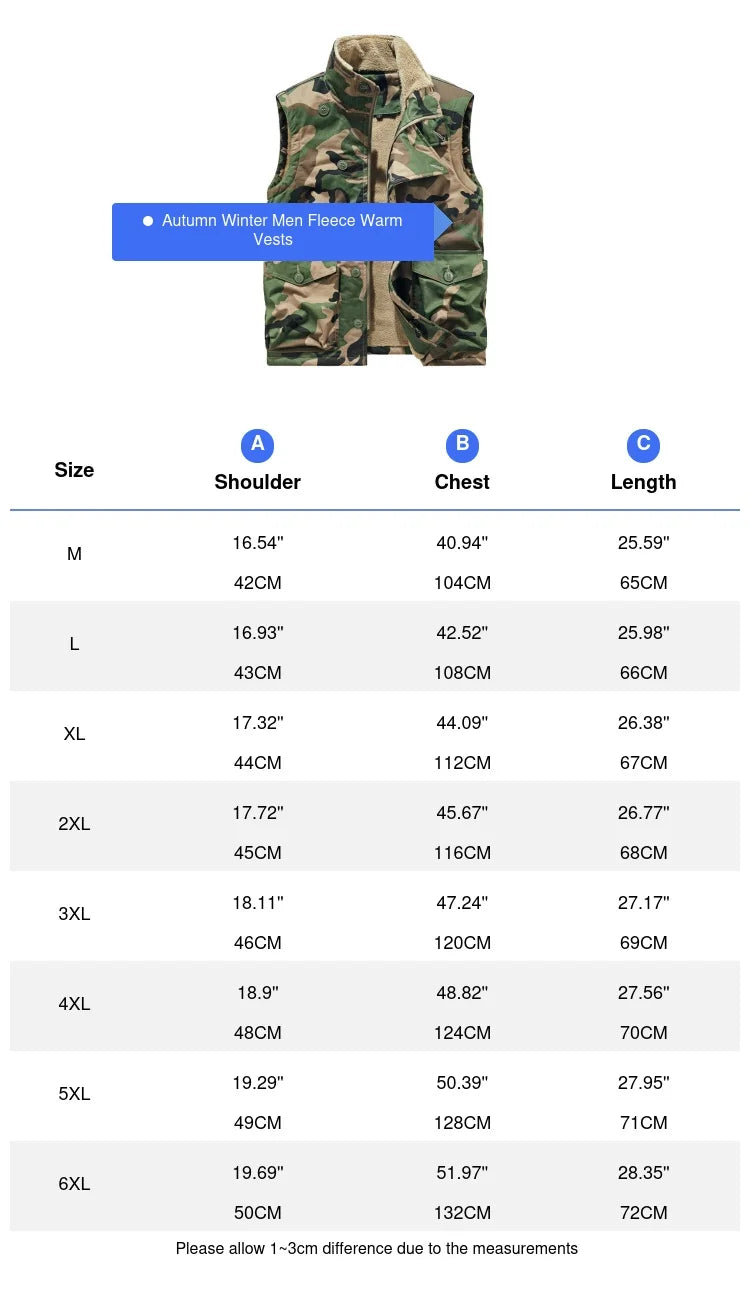Screen dimensions: 750x1300
Task: Select the 2XL size row label
Action: tap(74, 824)
